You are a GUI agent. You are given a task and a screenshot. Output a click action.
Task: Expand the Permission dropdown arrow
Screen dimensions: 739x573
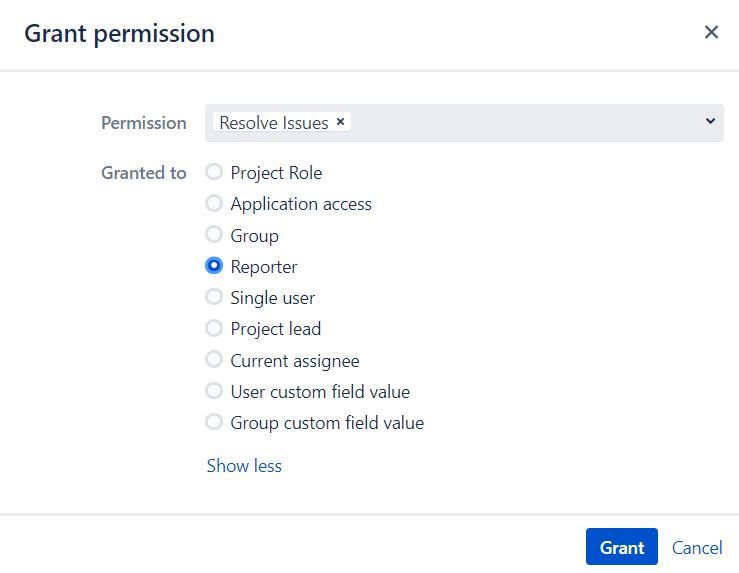[710, 122]
